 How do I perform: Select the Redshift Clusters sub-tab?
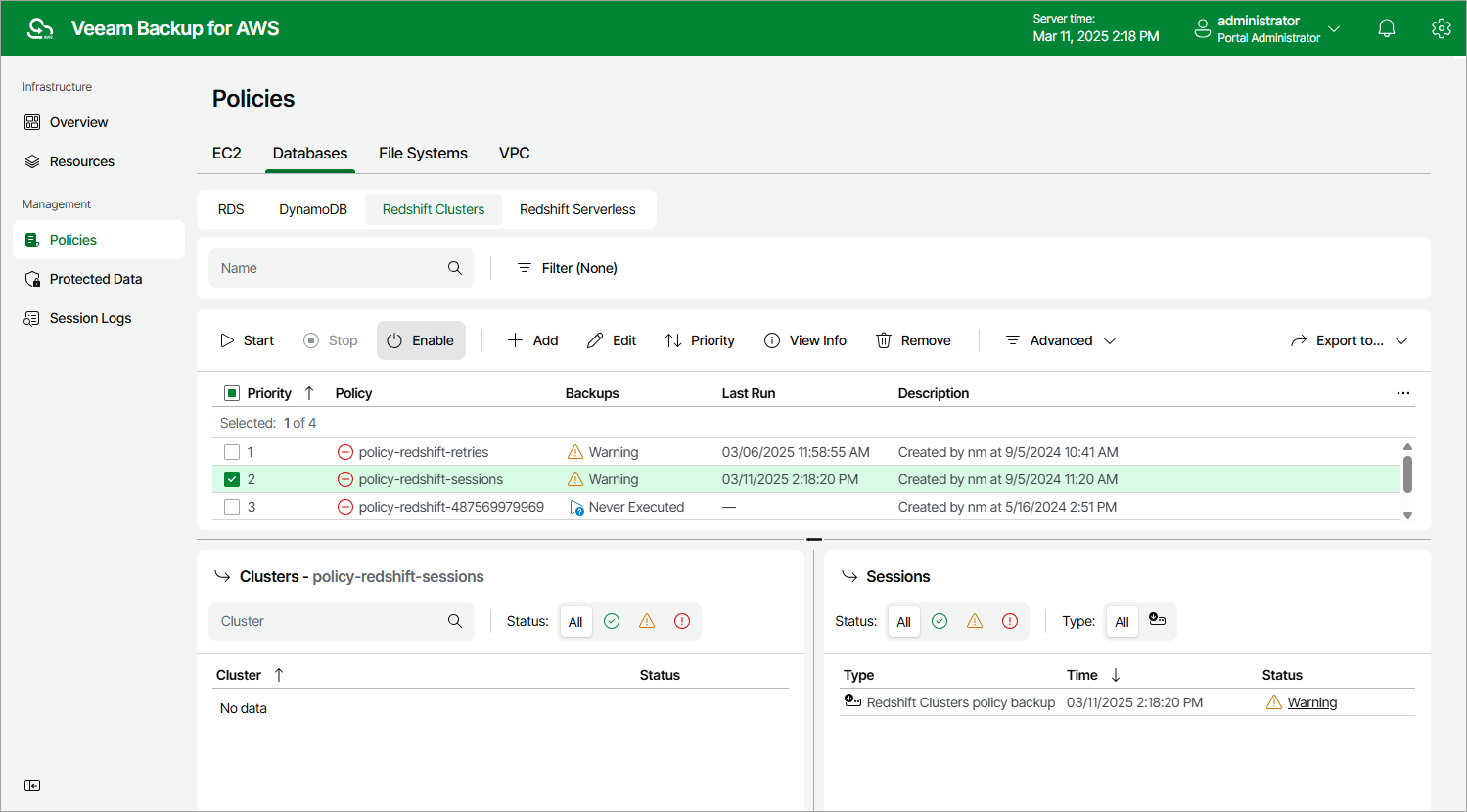pyautogui.click(x=434, y=209)
